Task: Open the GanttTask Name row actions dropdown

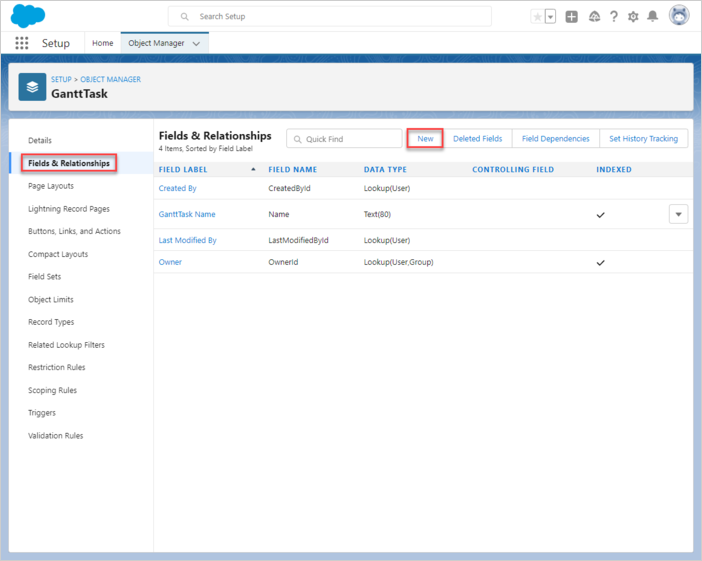Action: [x=678, y=214]
